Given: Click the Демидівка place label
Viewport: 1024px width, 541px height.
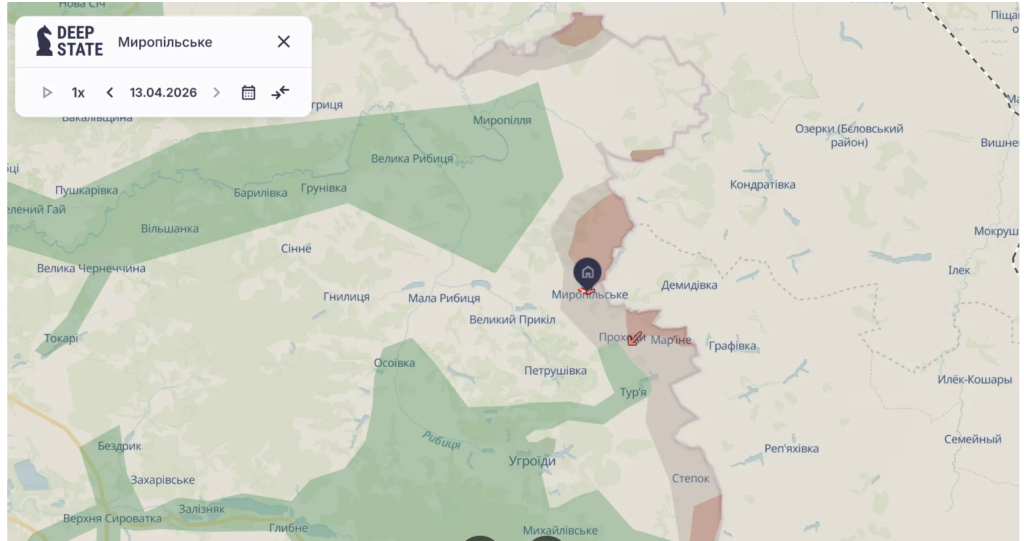Looking at the screenshot, I should point(689,285).
